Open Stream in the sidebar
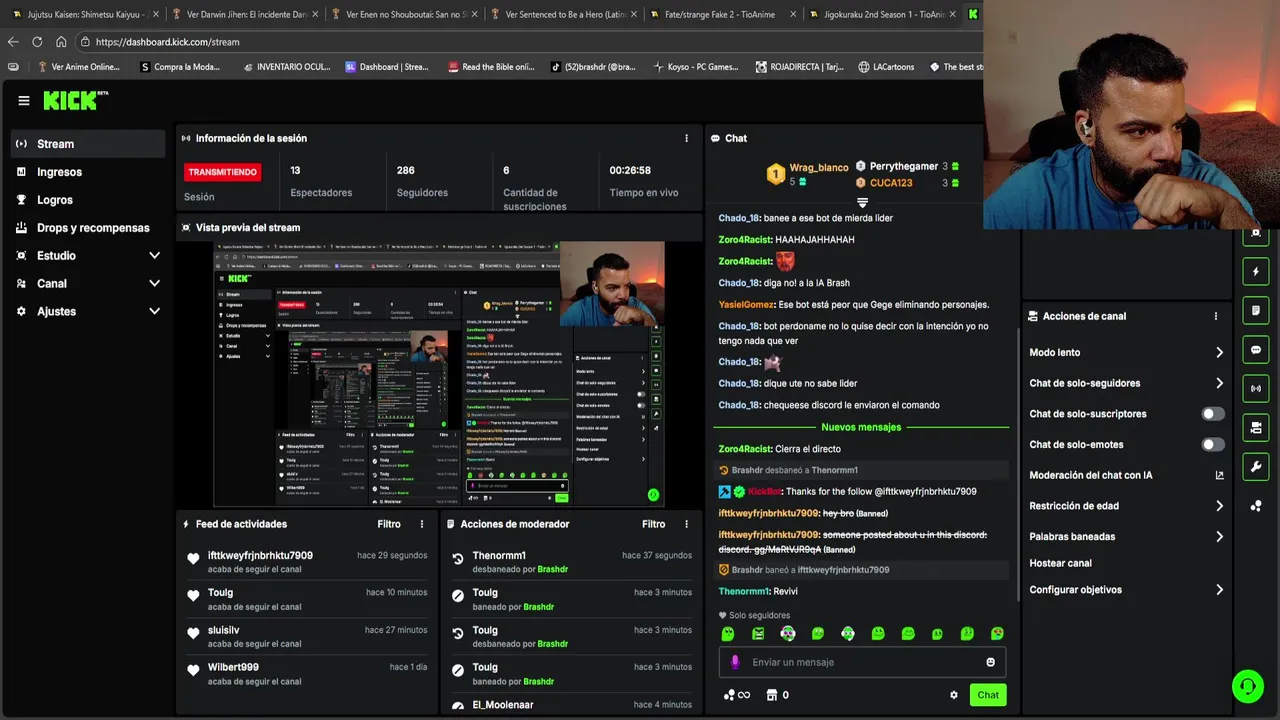The width and height of the screenshot is (1280, 720). pyautogui.click(x=88, y=144)
